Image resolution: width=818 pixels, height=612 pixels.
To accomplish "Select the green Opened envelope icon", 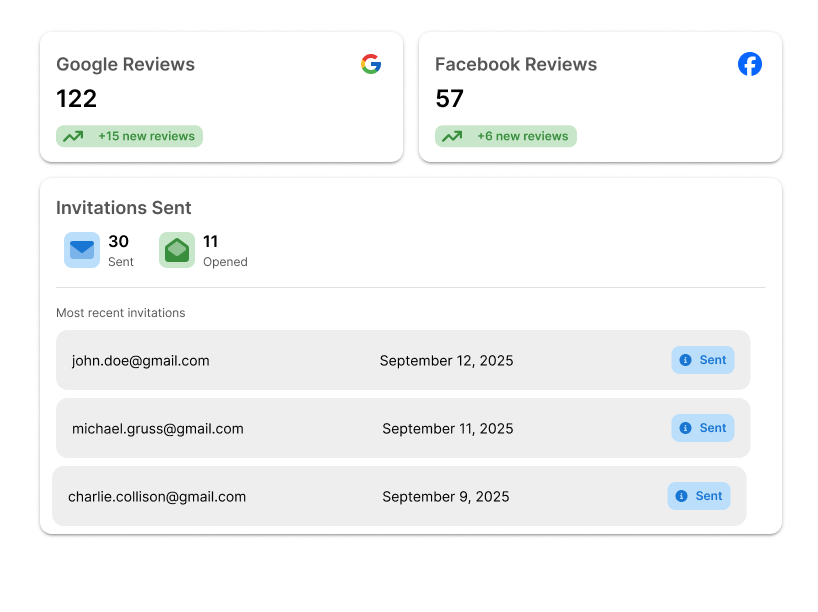I will 176,250.
